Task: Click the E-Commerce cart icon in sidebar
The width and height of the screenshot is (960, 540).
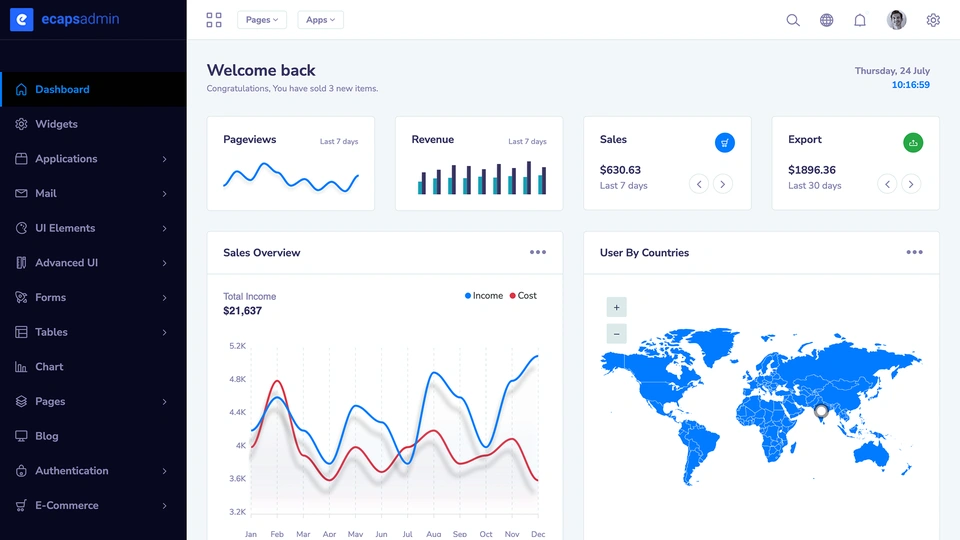Action: (21, 506)
